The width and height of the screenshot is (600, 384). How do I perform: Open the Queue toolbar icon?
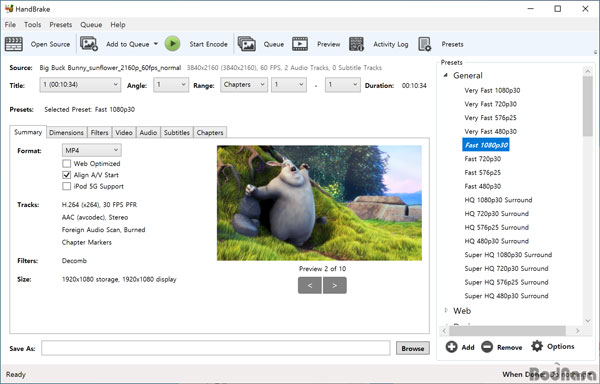click(x=247, y=44)
